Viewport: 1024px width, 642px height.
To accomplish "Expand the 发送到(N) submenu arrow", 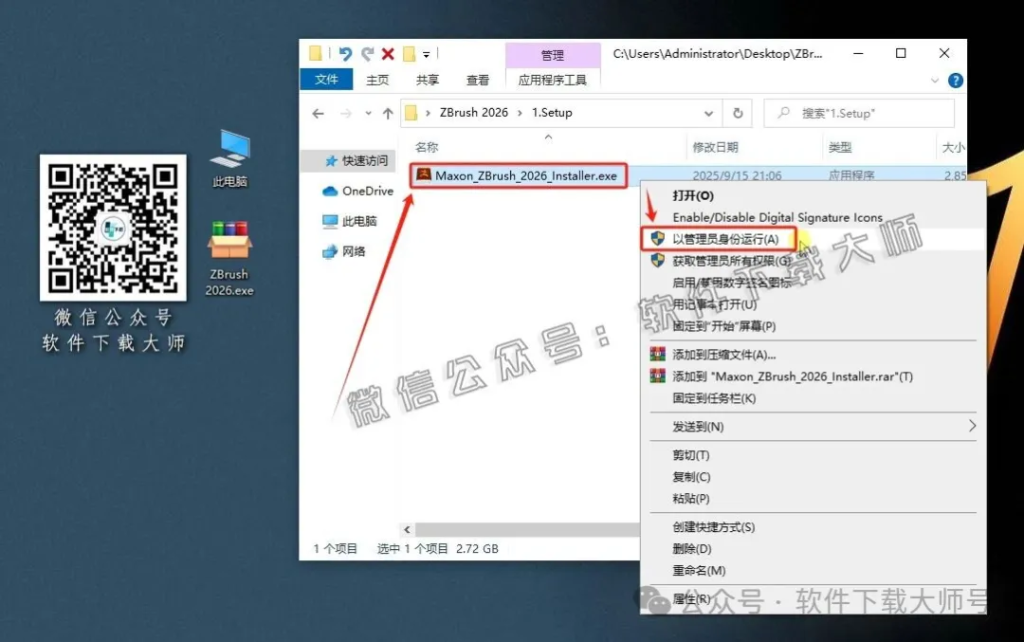I will point(972,426).
